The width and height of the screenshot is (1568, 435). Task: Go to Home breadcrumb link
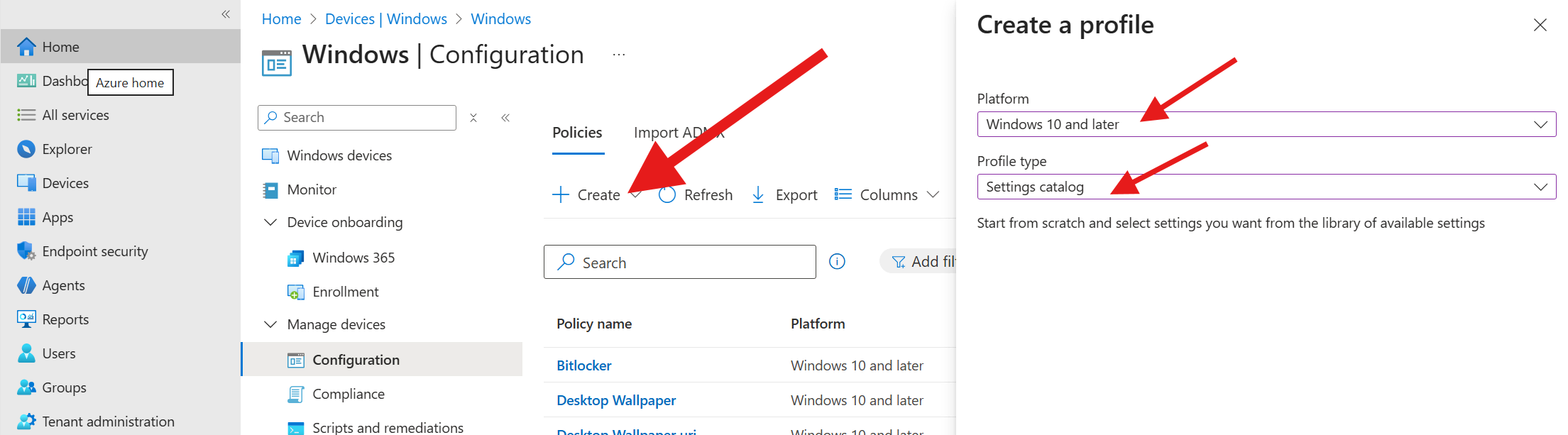pos(281,19)
